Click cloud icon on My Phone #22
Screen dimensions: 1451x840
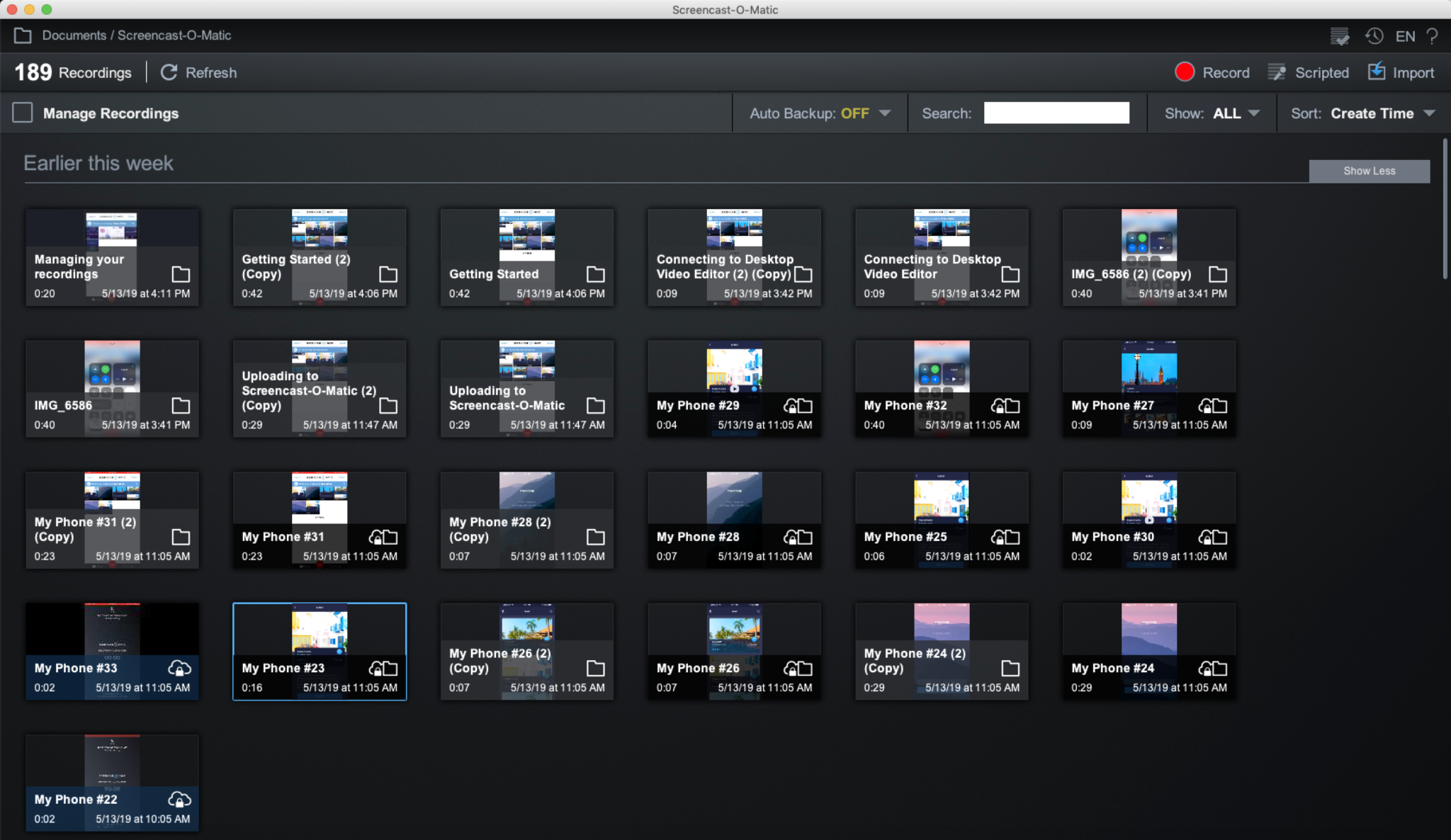pyautogui.click(x=179, y=800)
